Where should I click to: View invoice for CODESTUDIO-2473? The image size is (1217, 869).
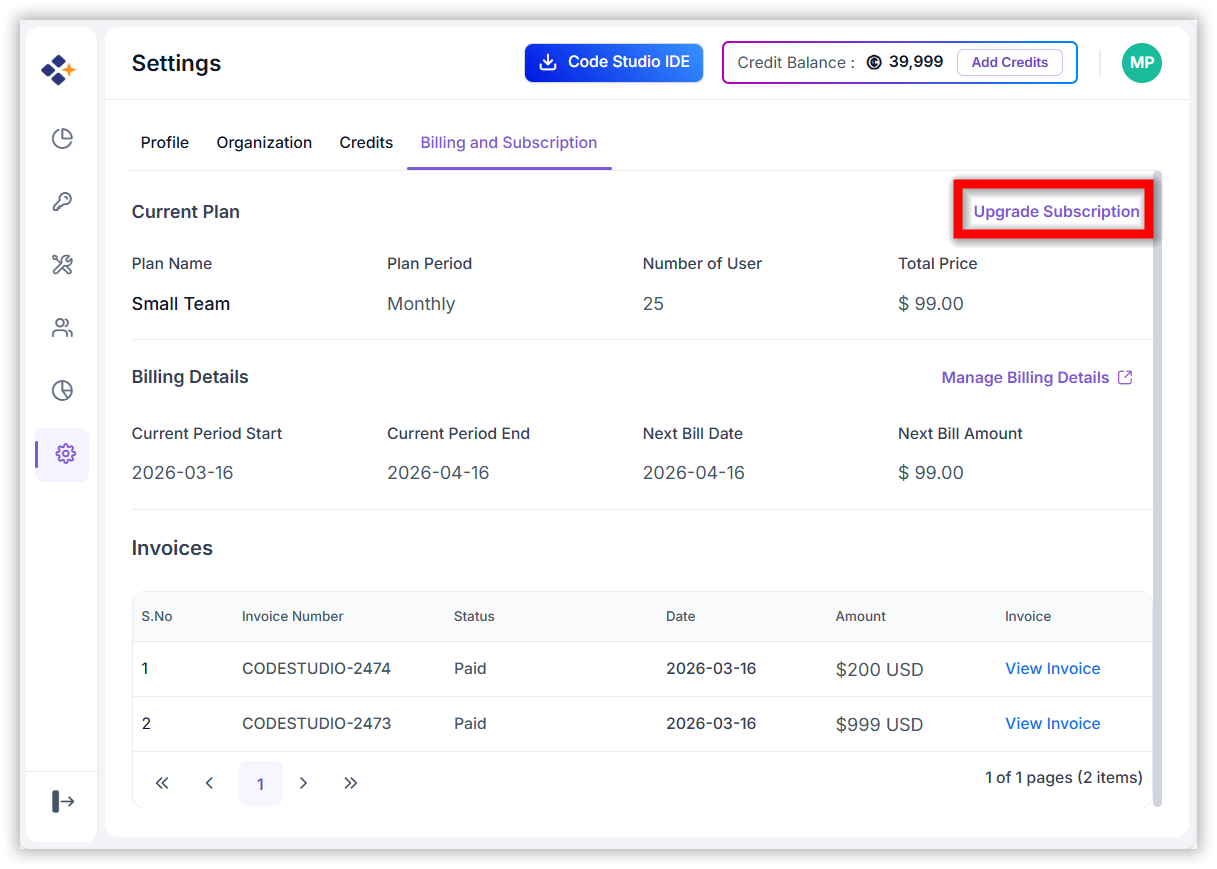1052,724
